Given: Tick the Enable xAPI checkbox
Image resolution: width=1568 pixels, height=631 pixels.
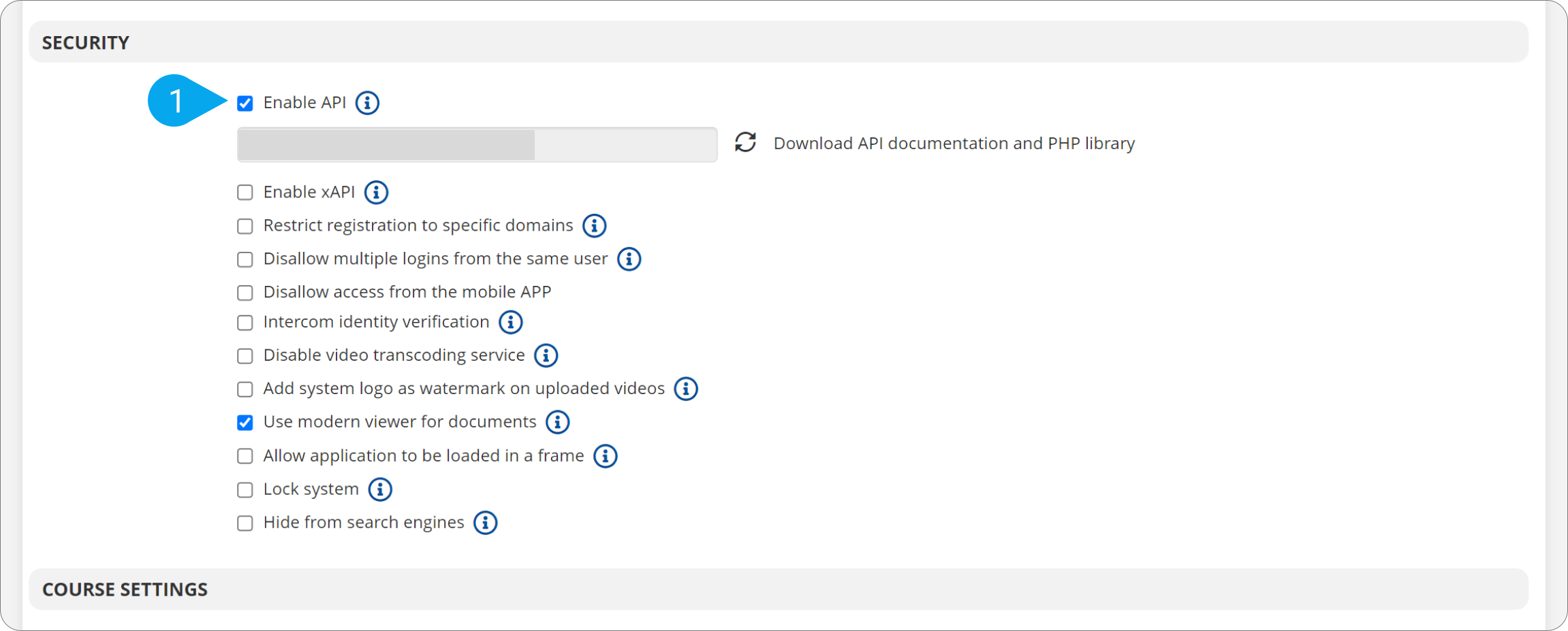Looking at the screenshot, I should click(x=245, y=193).
